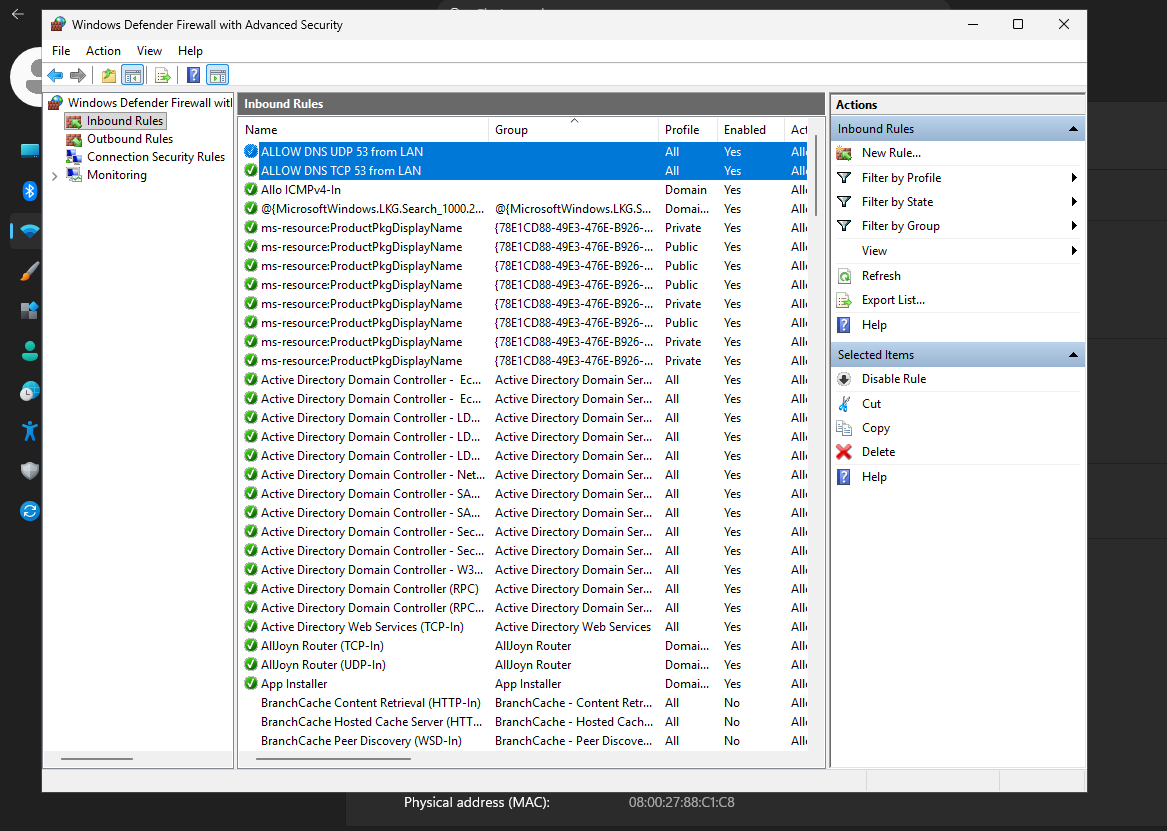Click the Up One Level folder icon
Image resolution: width=1167 pixels, height=831 pixels.
pos(108,75)
